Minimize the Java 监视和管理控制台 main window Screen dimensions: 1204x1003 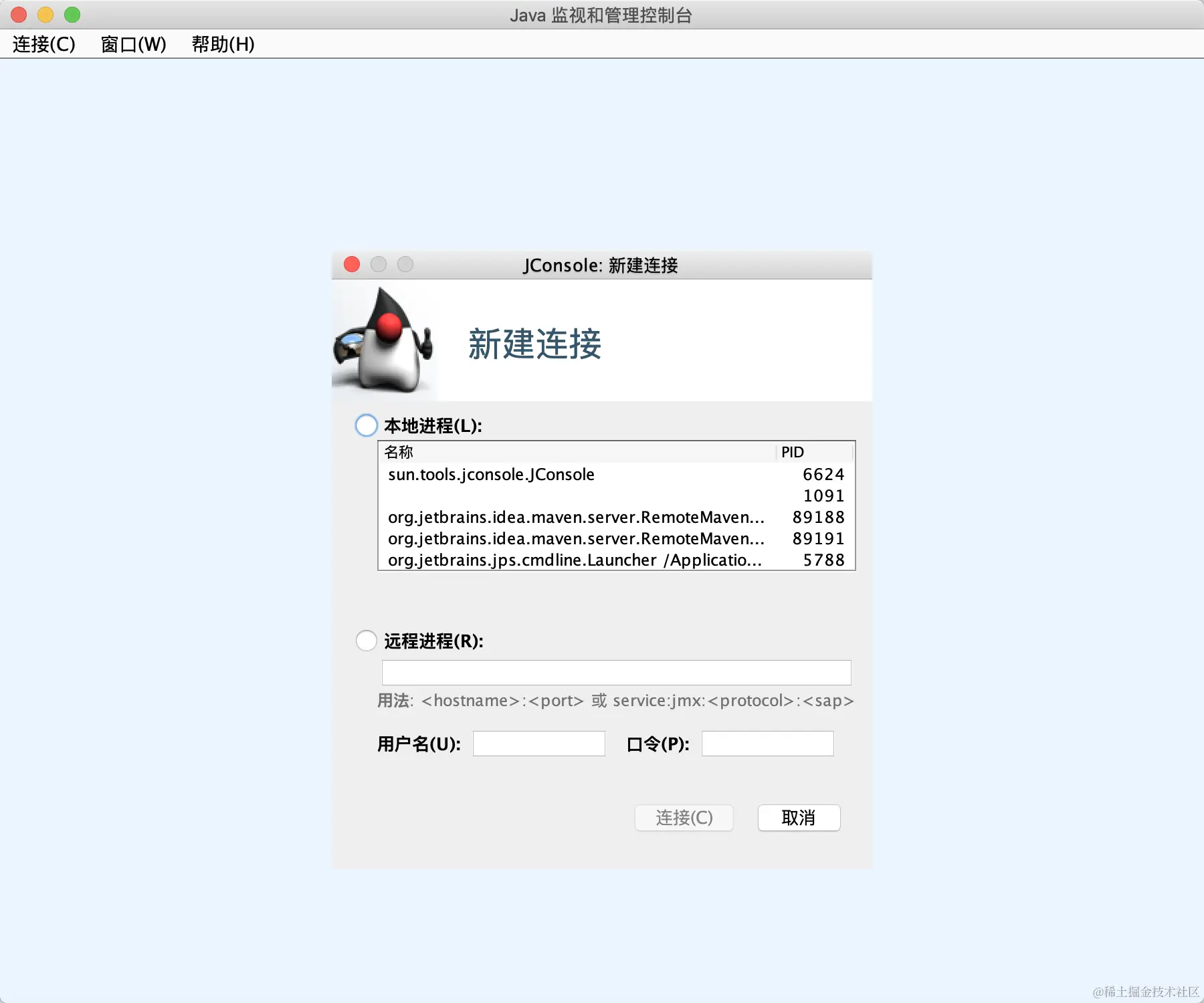45,14
